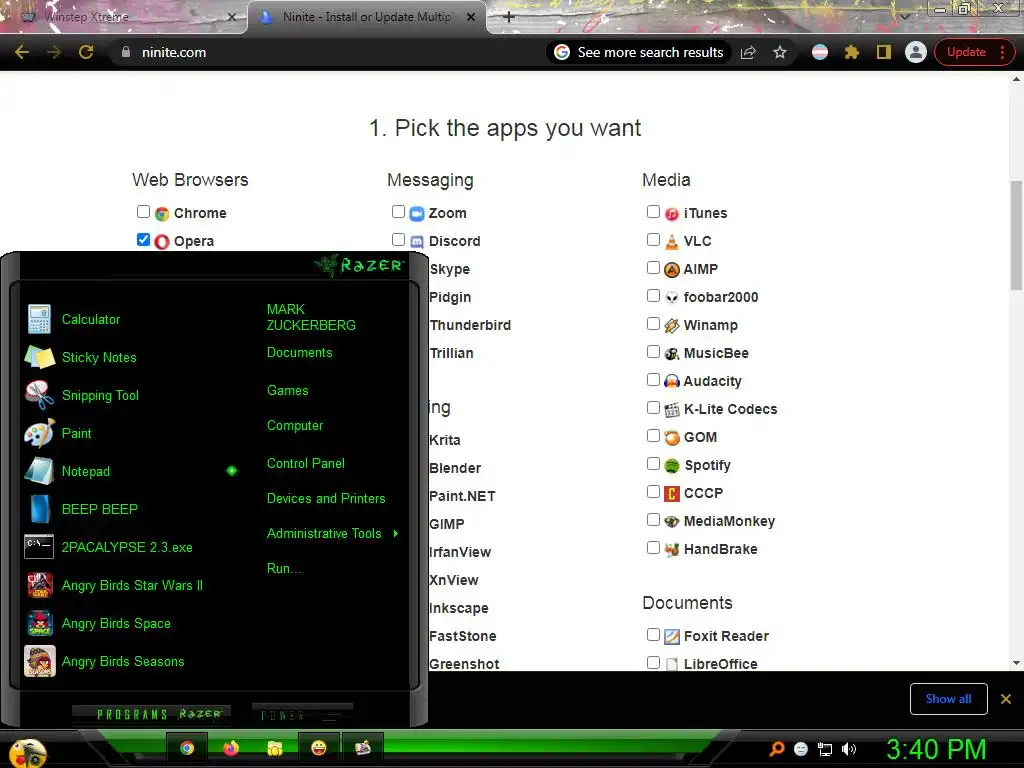1024x768 pixels.
Task: Open Chrome's three-dot menu
Action: point(1002,52)
